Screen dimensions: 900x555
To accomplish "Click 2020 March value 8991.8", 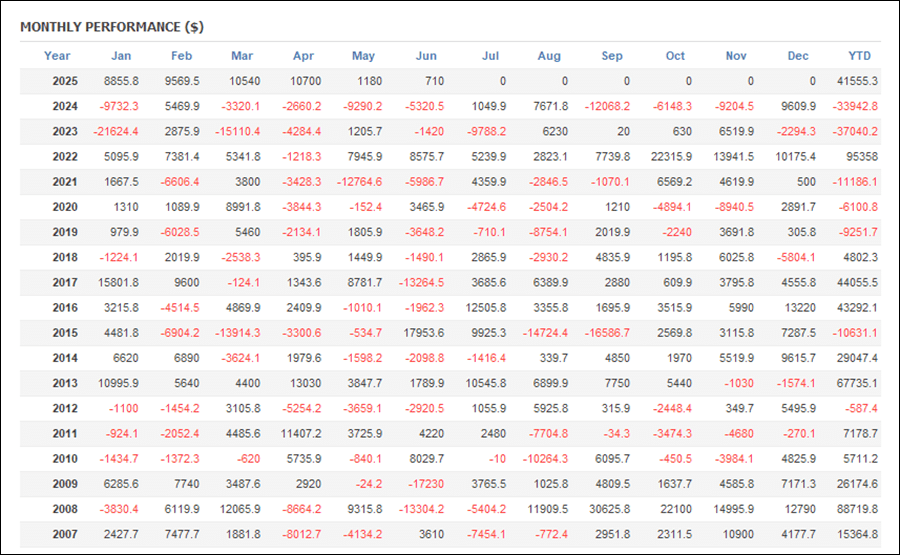I will [x=243, y=207].
